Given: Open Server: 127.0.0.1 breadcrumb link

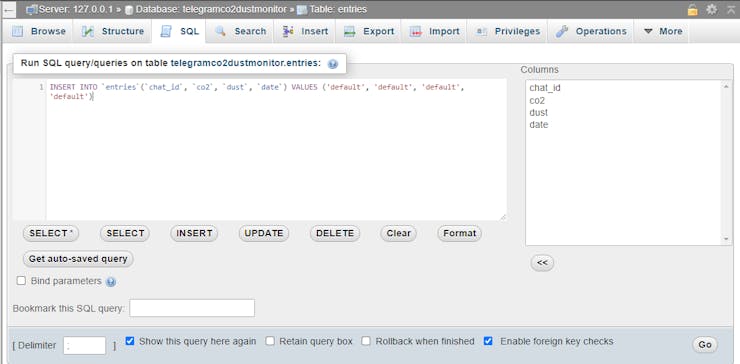Looking at the screenshot, I should tap(76, 9).
